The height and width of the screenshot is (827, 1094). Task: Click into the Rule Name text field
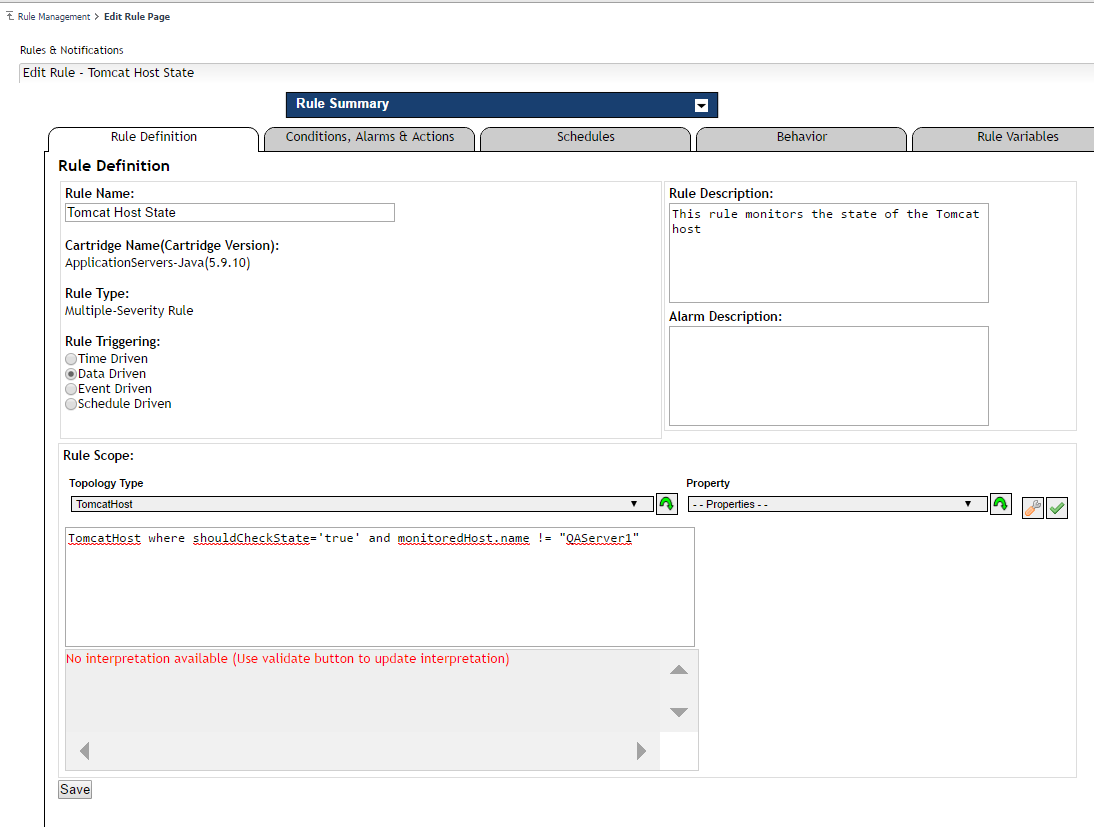coord(229,212)
